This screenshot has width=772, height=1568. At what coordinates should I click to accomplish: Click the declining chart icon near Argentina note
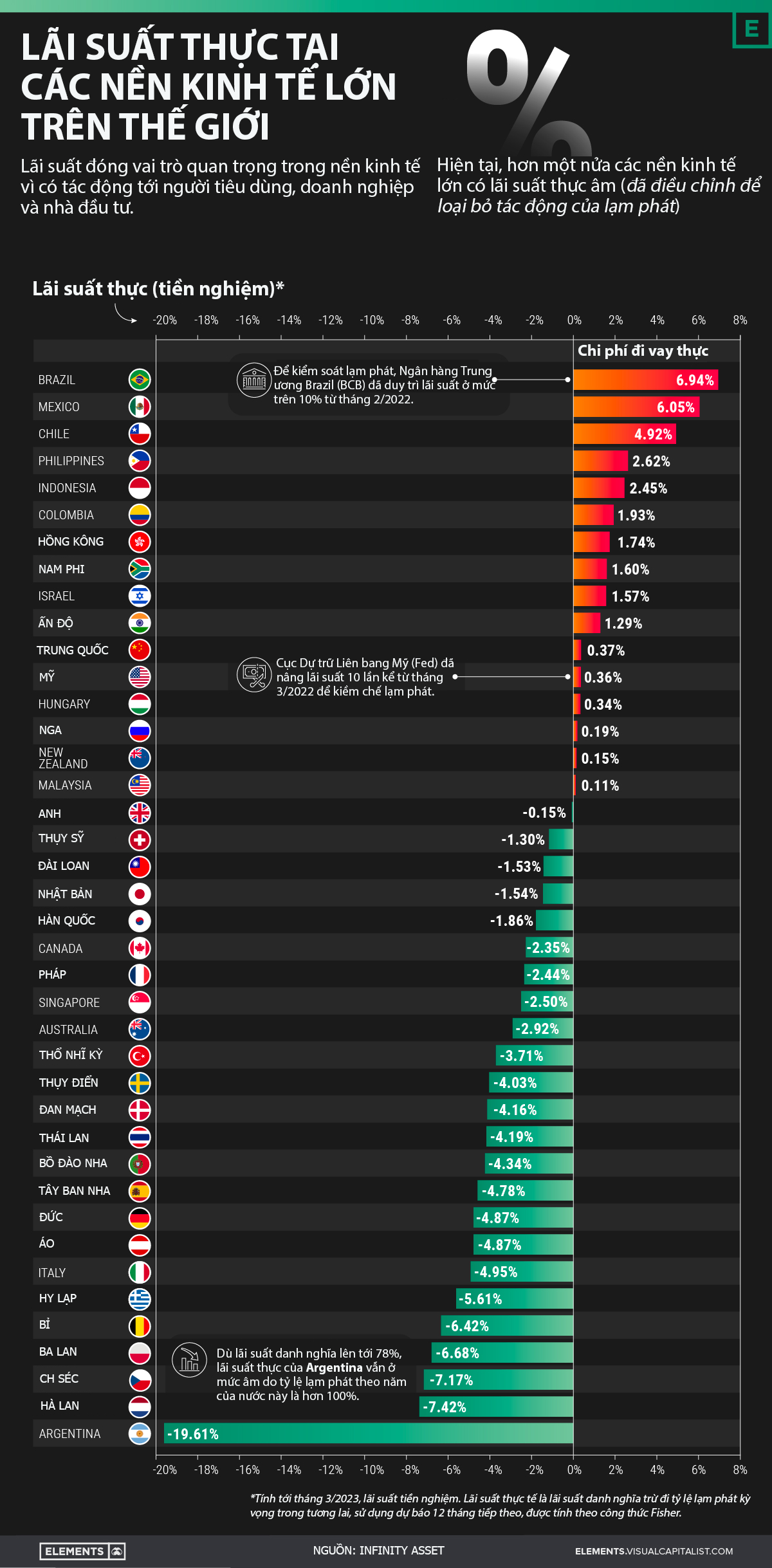click(189, 1360)
